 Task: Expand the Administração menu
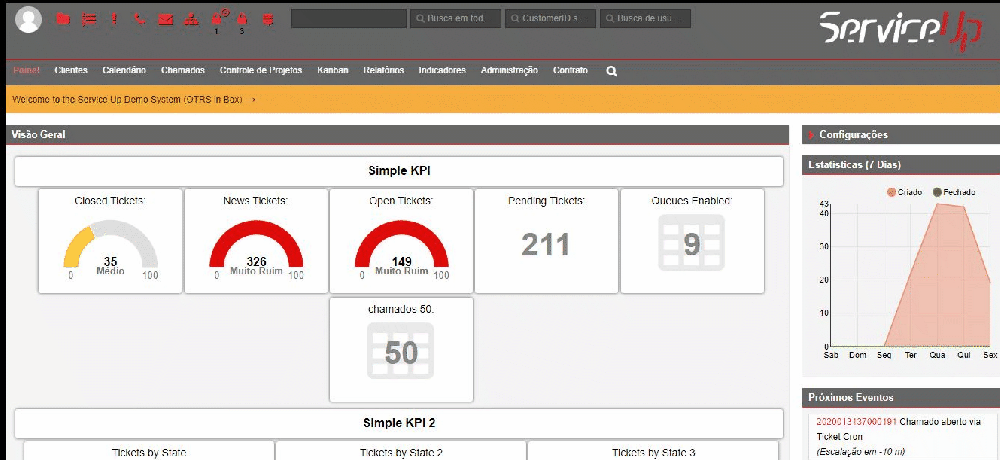coord(508,71)
